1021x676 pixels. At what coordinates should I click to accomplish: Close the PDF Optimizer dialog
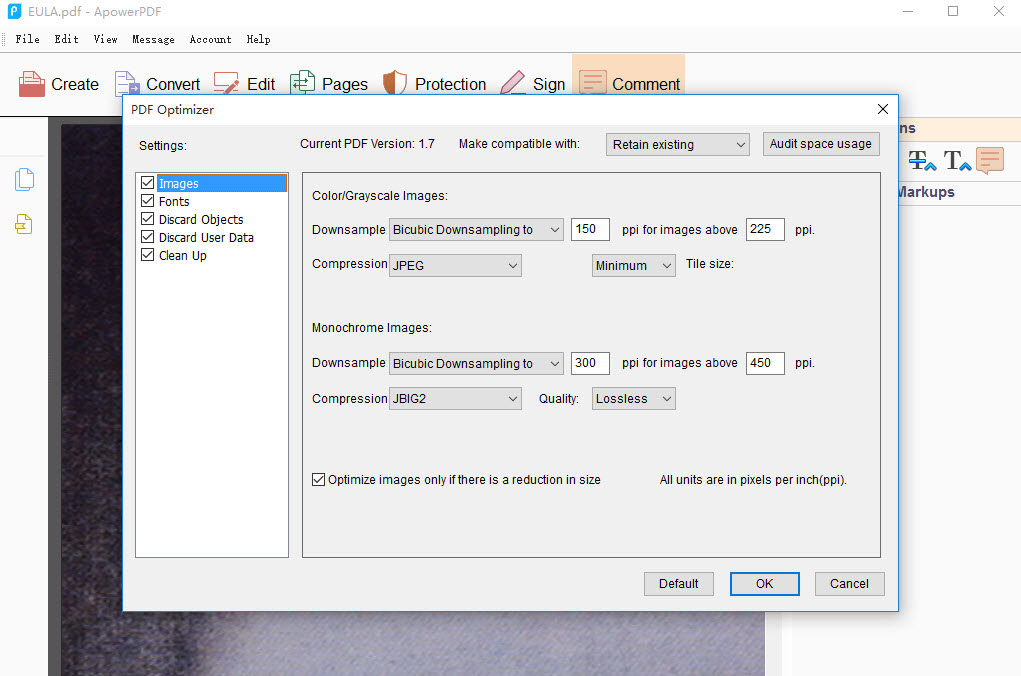pos(882,109)
